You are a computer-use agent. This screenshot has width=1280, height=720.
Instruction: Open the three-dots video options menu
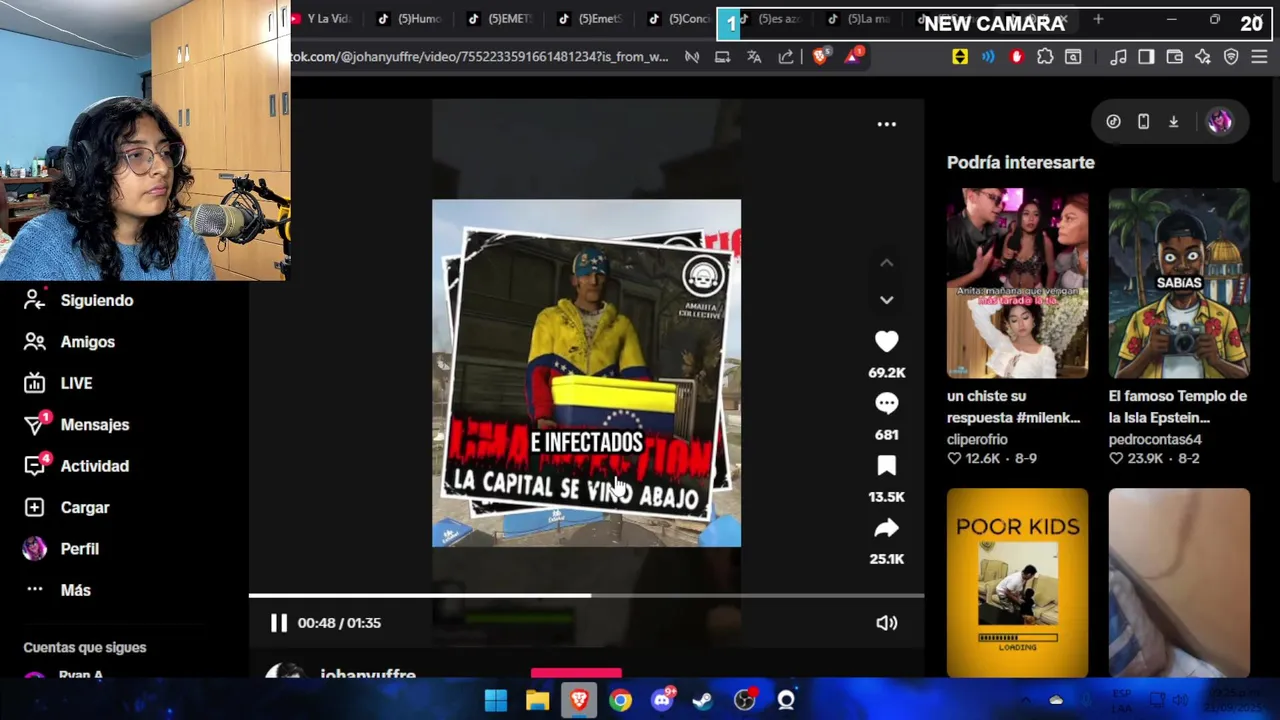(886, 124)
